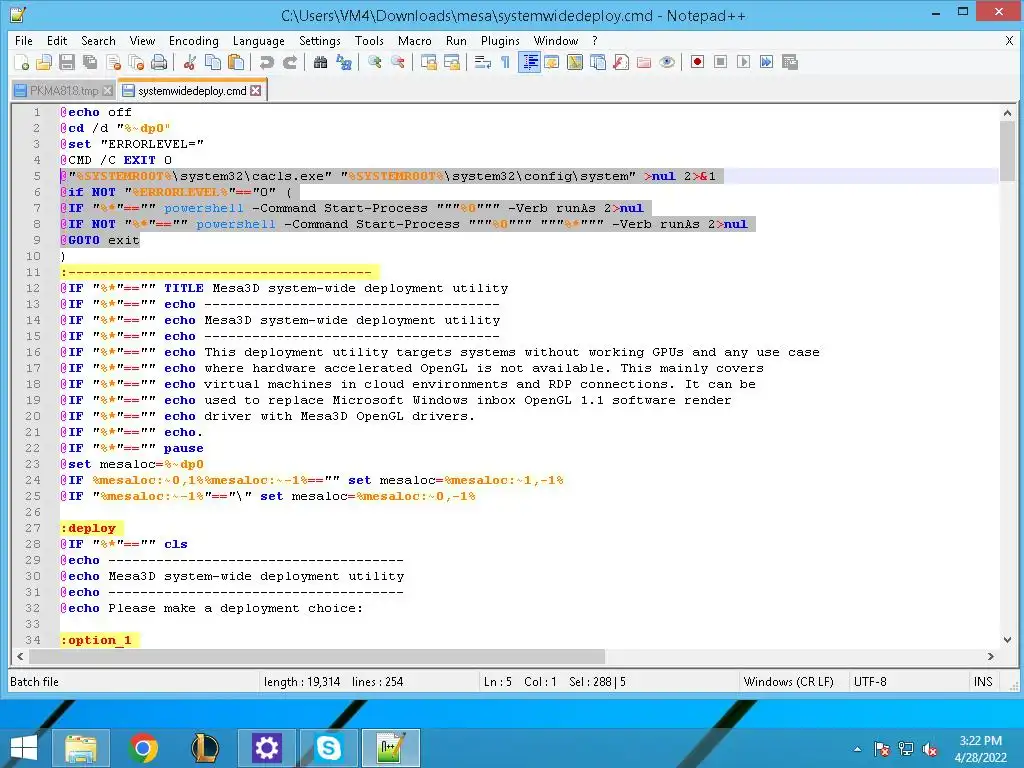Close the systemwidedeploy.cmd tab
1024x768 pixels.
pos(256,91)
